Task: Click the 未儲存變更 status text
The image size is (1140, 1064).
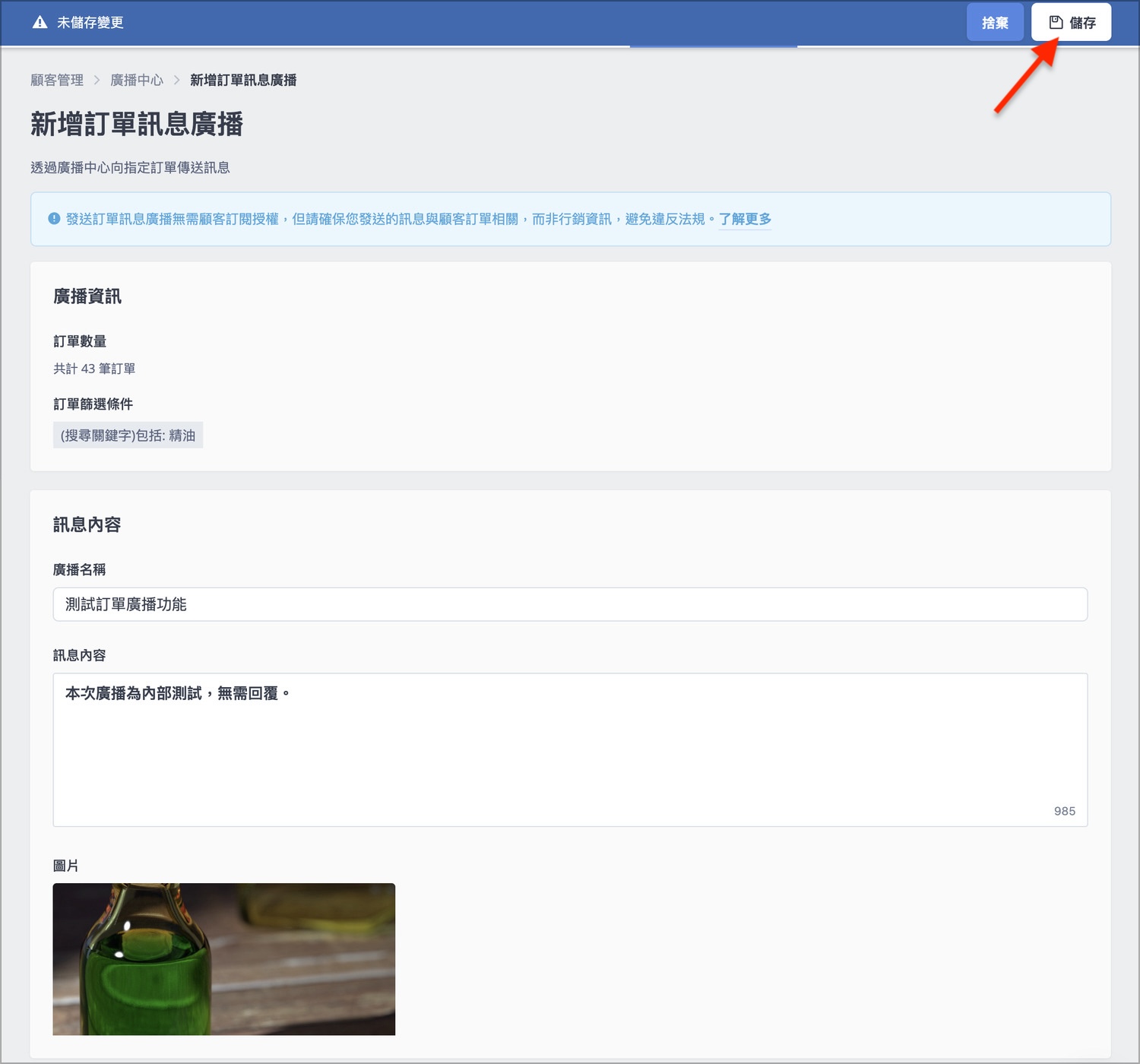Action: pyautogui.click(x=90, y=22)
